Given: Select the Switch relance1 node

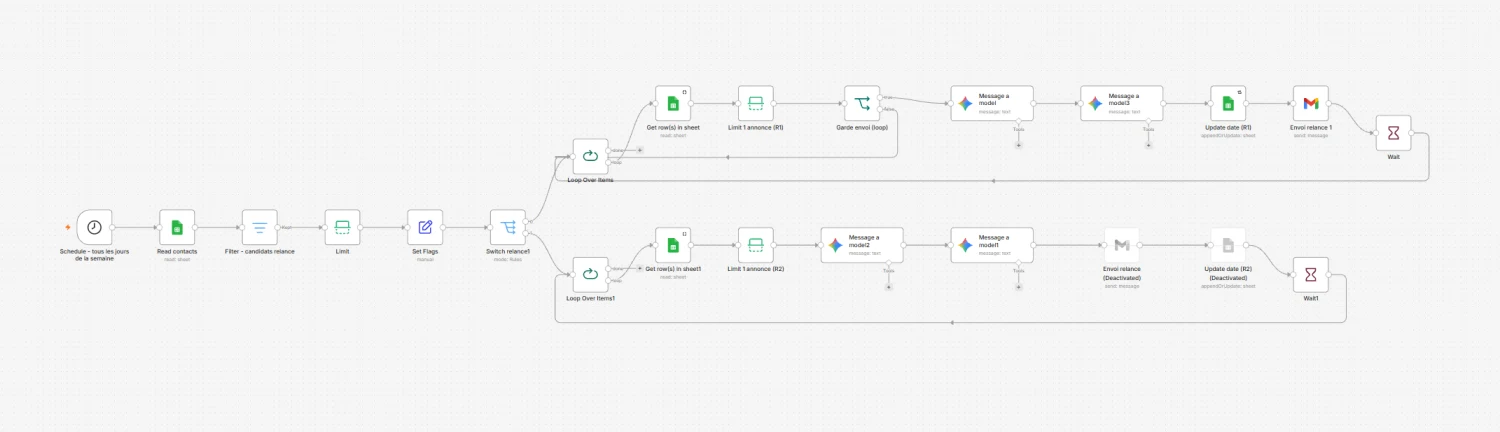Looking at the screenshot, I should (508, 227).
